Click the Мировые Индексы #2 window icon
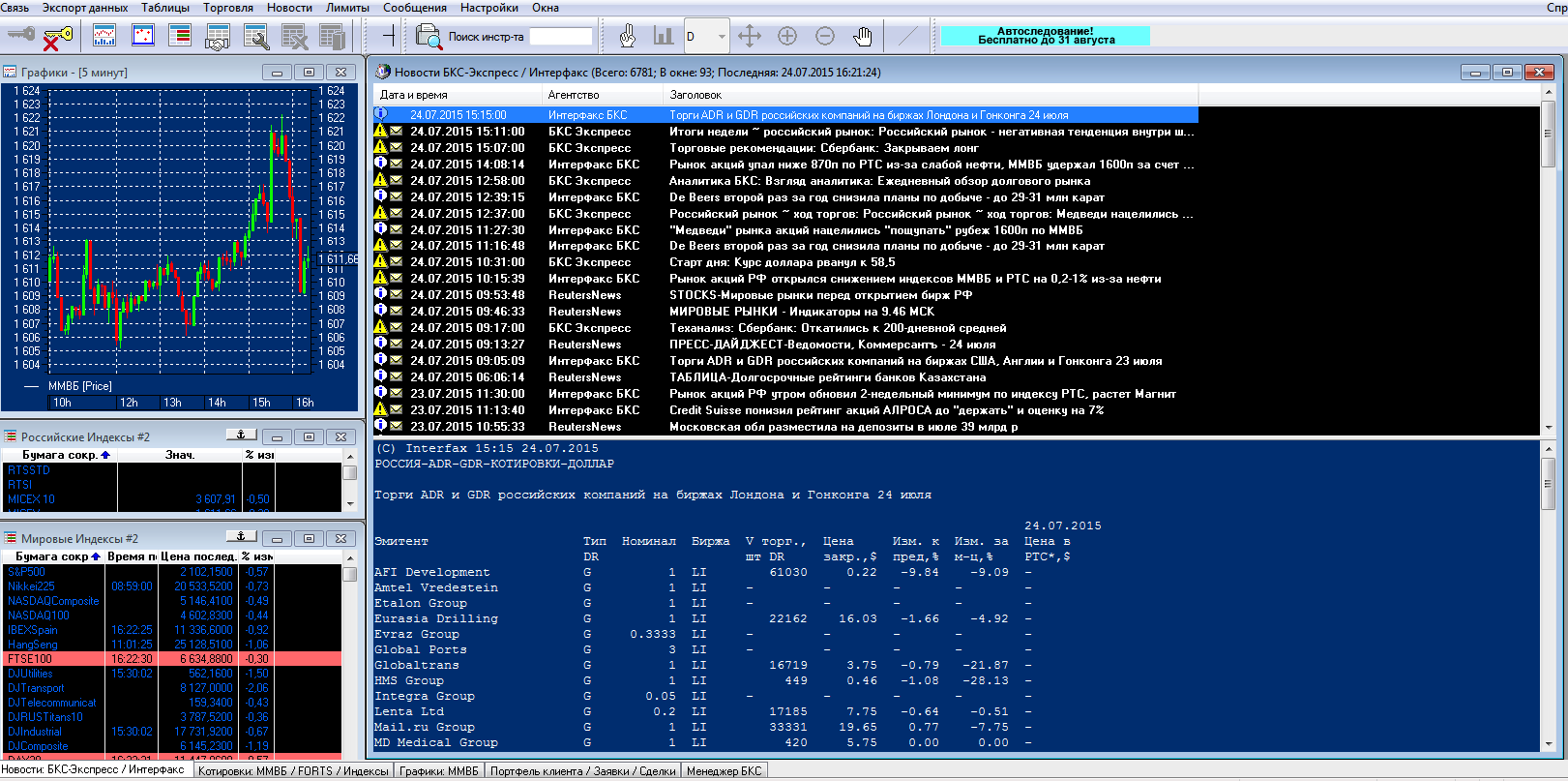This screenshot has height=781, width=1568. pos(10,538)
